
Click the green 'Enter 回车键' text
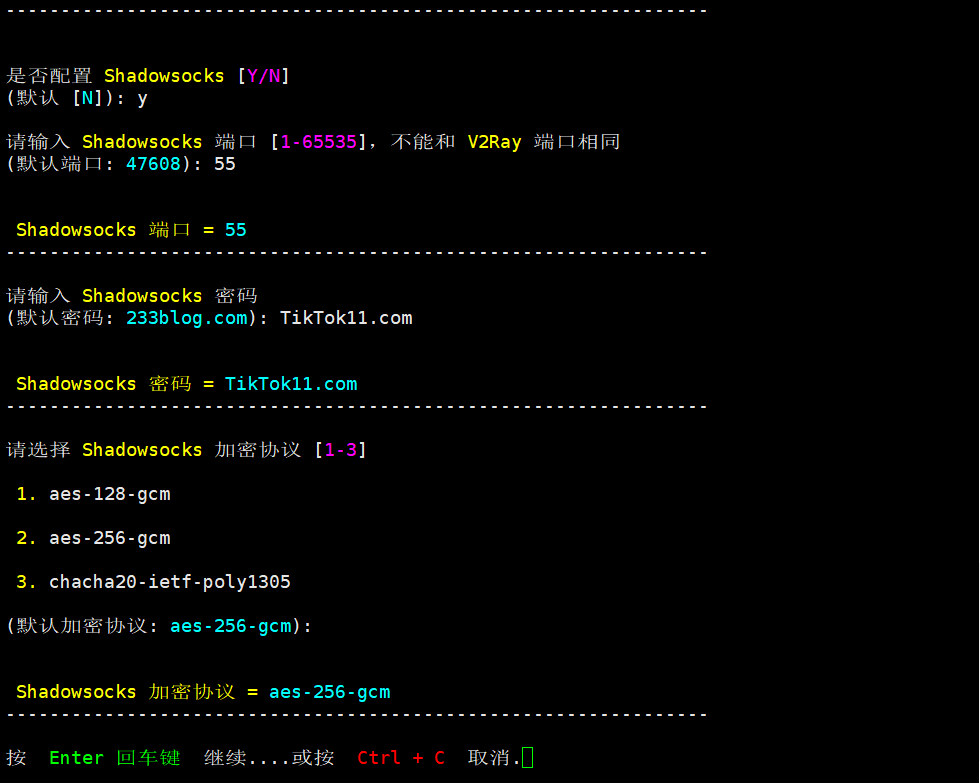[115, 758]
